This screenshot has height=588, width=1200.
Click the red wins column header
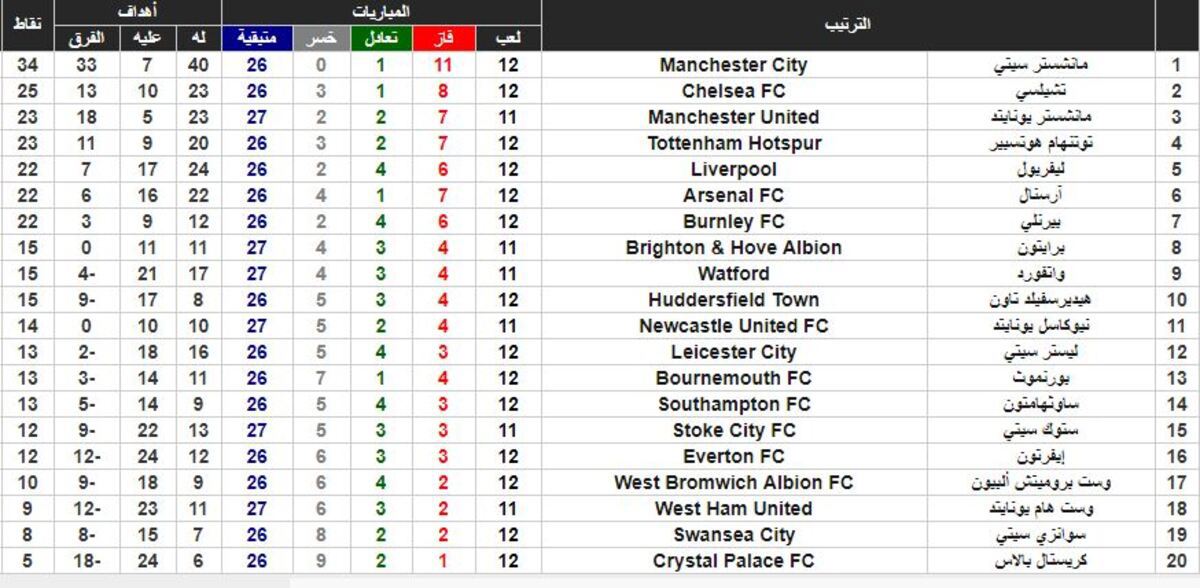(x=444, y=39)
